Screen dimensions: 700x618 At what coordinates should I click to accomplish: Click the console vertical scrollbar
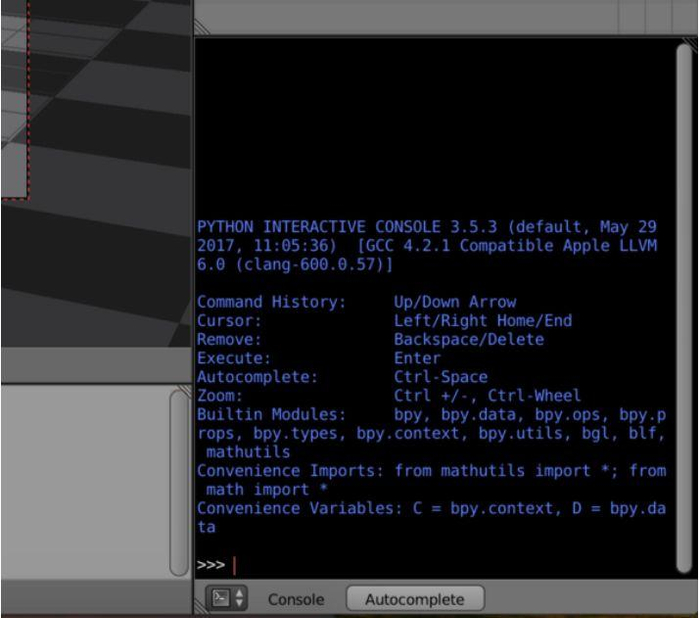[683, 308]
